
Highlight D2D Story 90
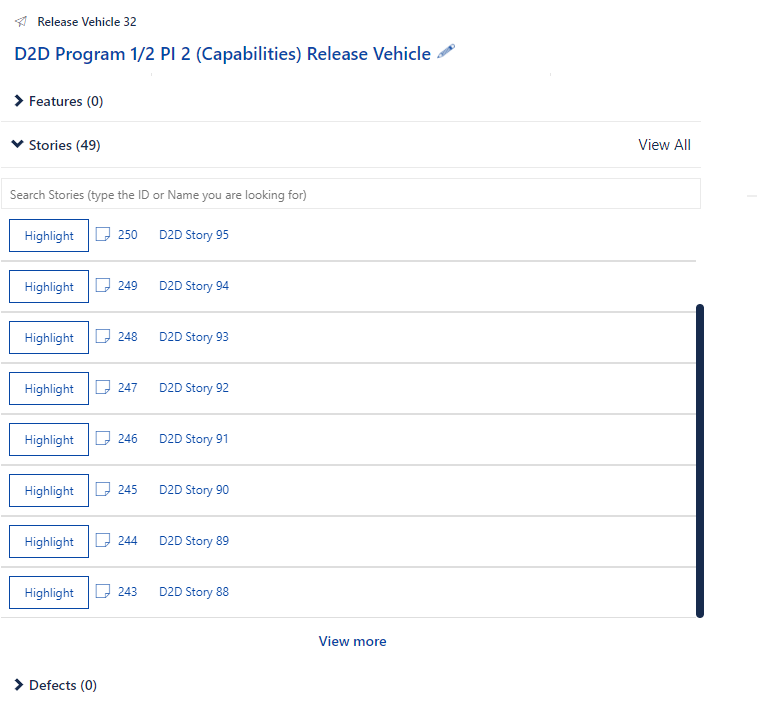click(x=49, y=491)
